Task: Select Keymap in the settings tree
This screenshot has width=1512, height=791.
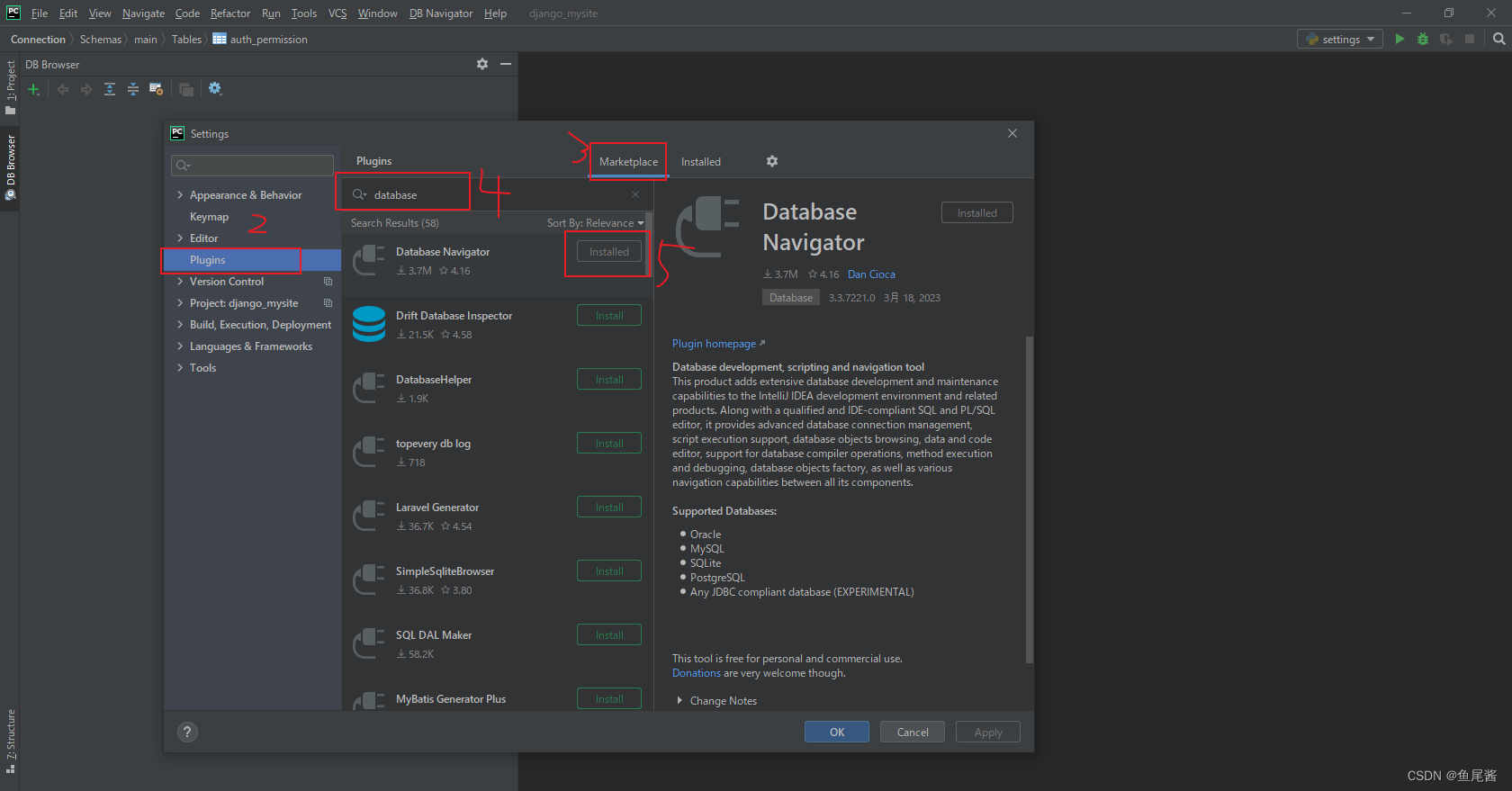Action: pos(209,217)
